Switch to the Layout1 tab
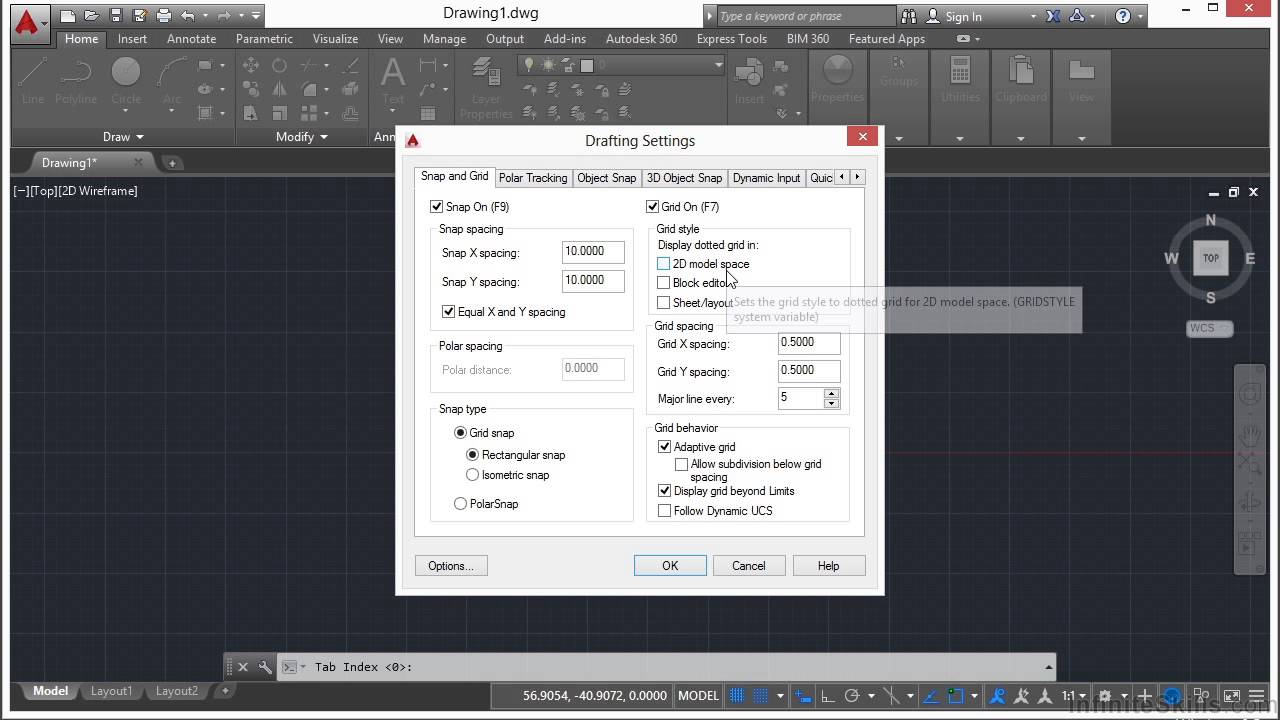Screen dimensions: 1280x720 coord(111,691)
